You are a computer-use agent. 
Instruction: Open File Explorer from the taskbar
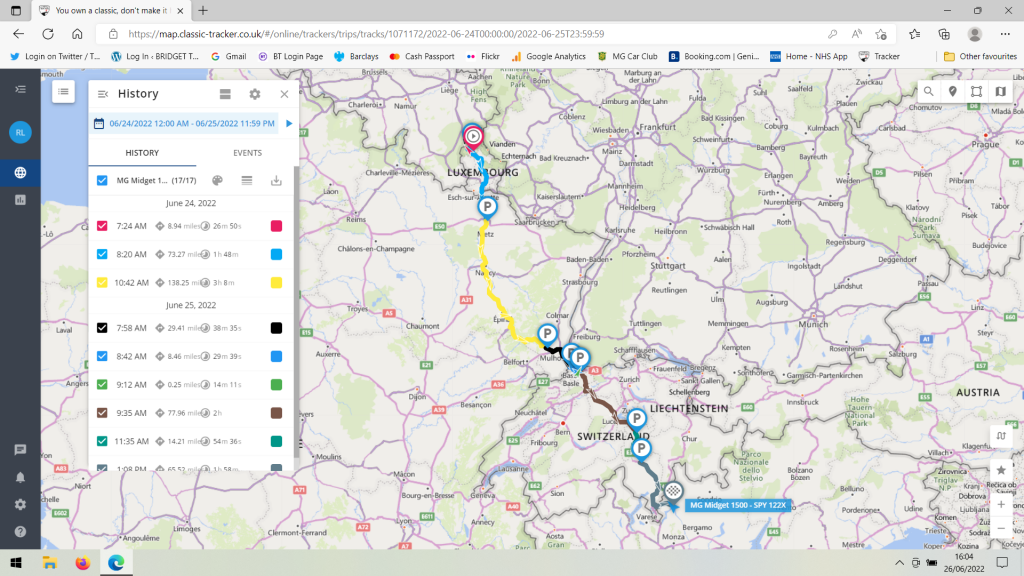(x=50, y=562)
